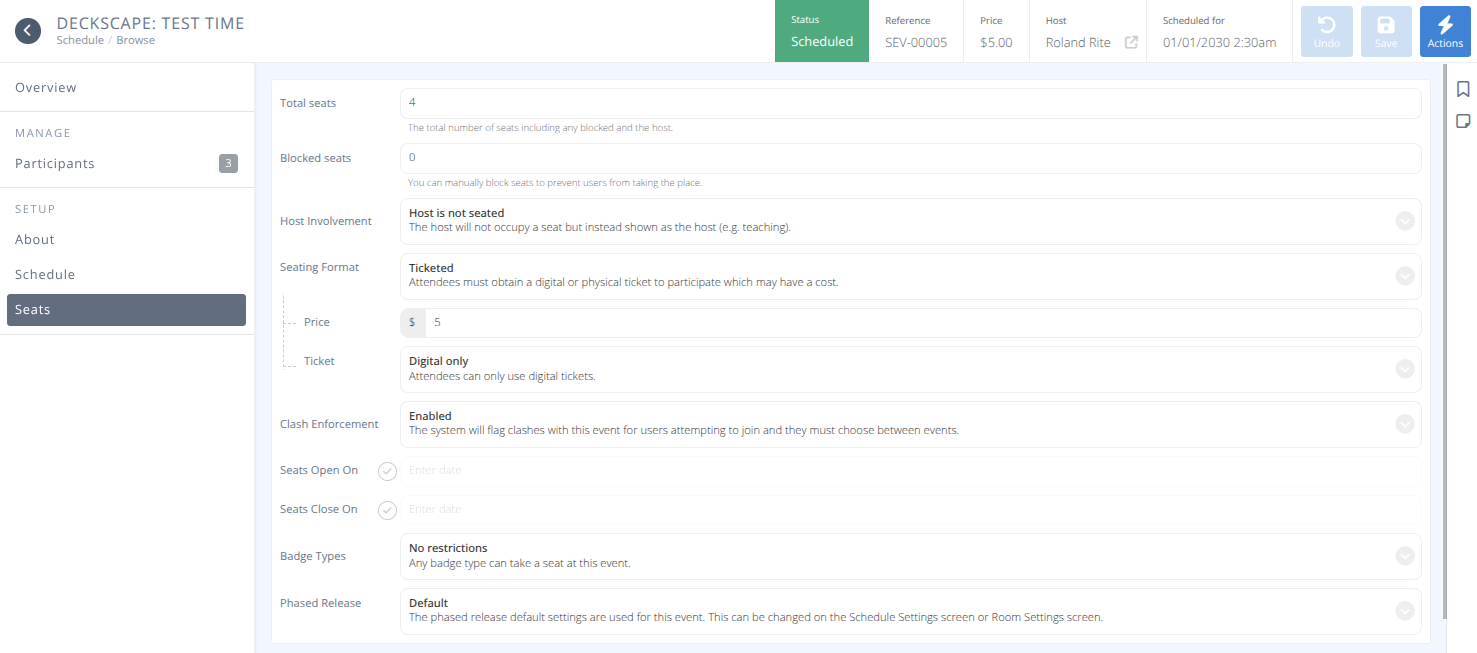The height and width of the screenshot is (653, 1477).
Task: Open host Roland Rite external link icon
Action: pos(1131,43)
